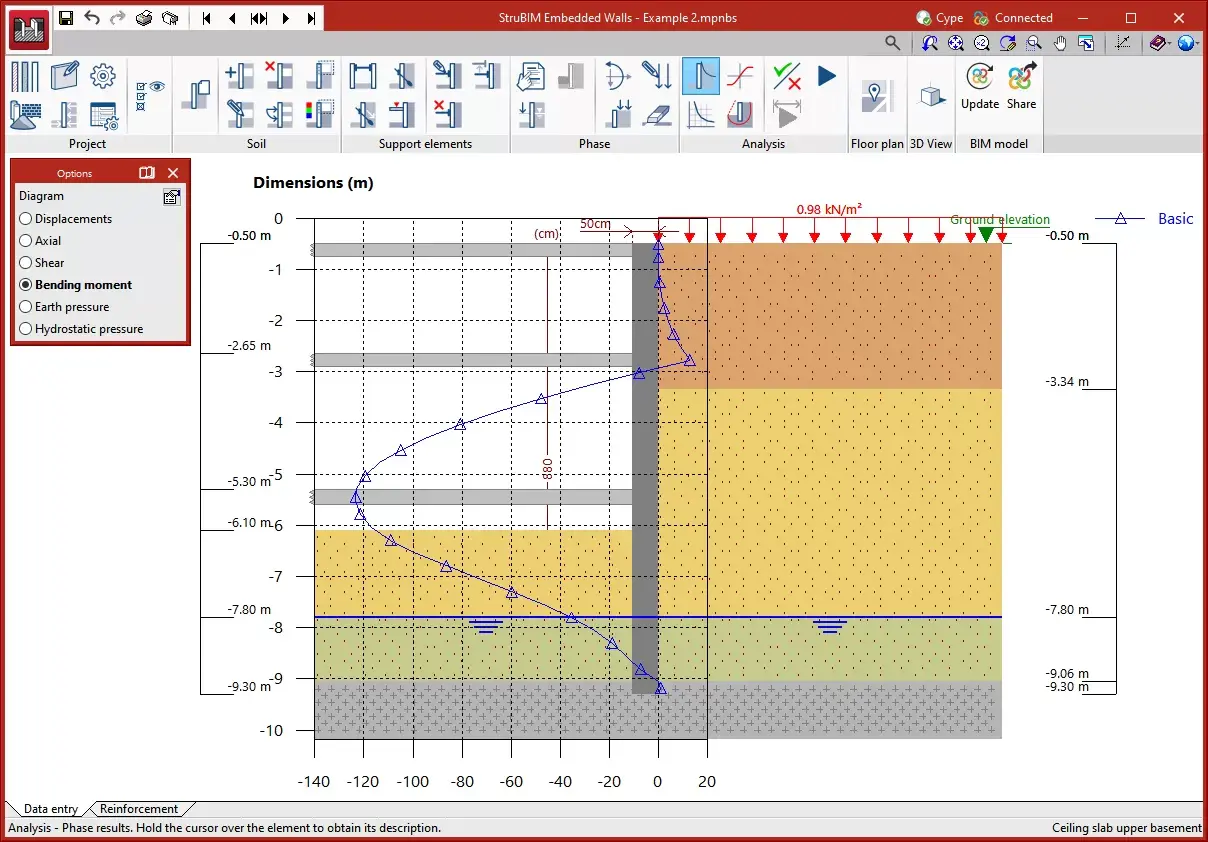1208x842 pixels.
Task: Click the loads pencil with arrows Phase icon
Action: click(x=656, y=76)
